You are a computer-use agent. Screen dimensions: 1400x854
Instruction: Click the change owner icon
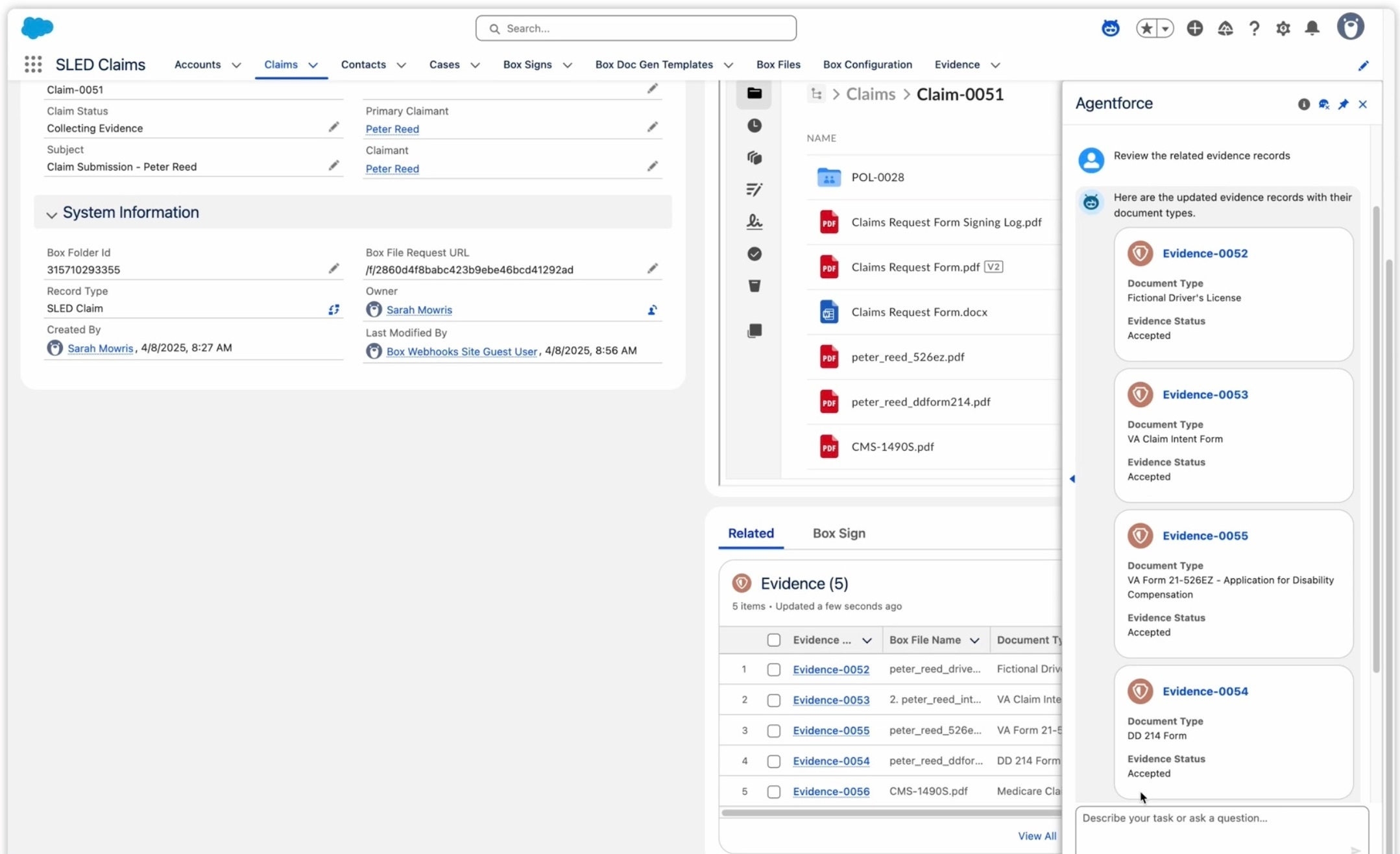tap(653, 310)
